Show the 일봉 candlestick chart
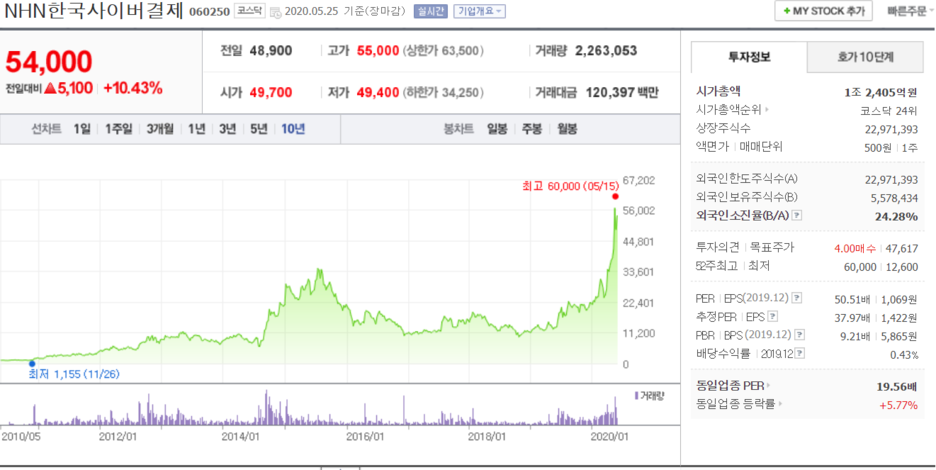This screenshot has width=936, height=470. [497, 129]
